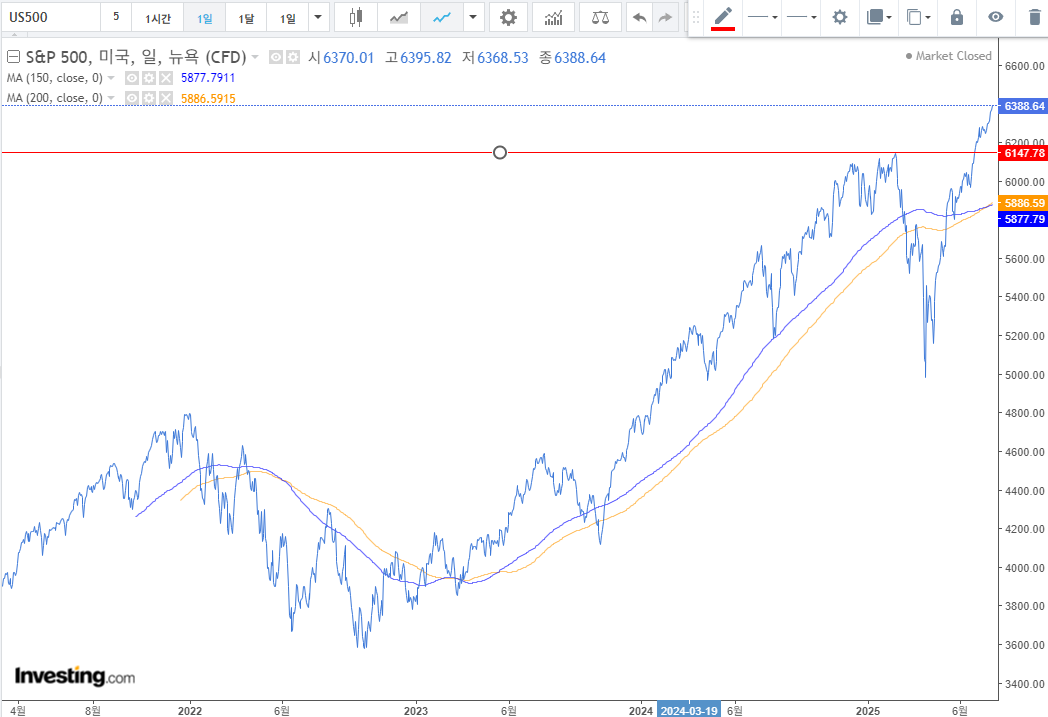Open the compare symbols scales icon

tap(600, 17)
